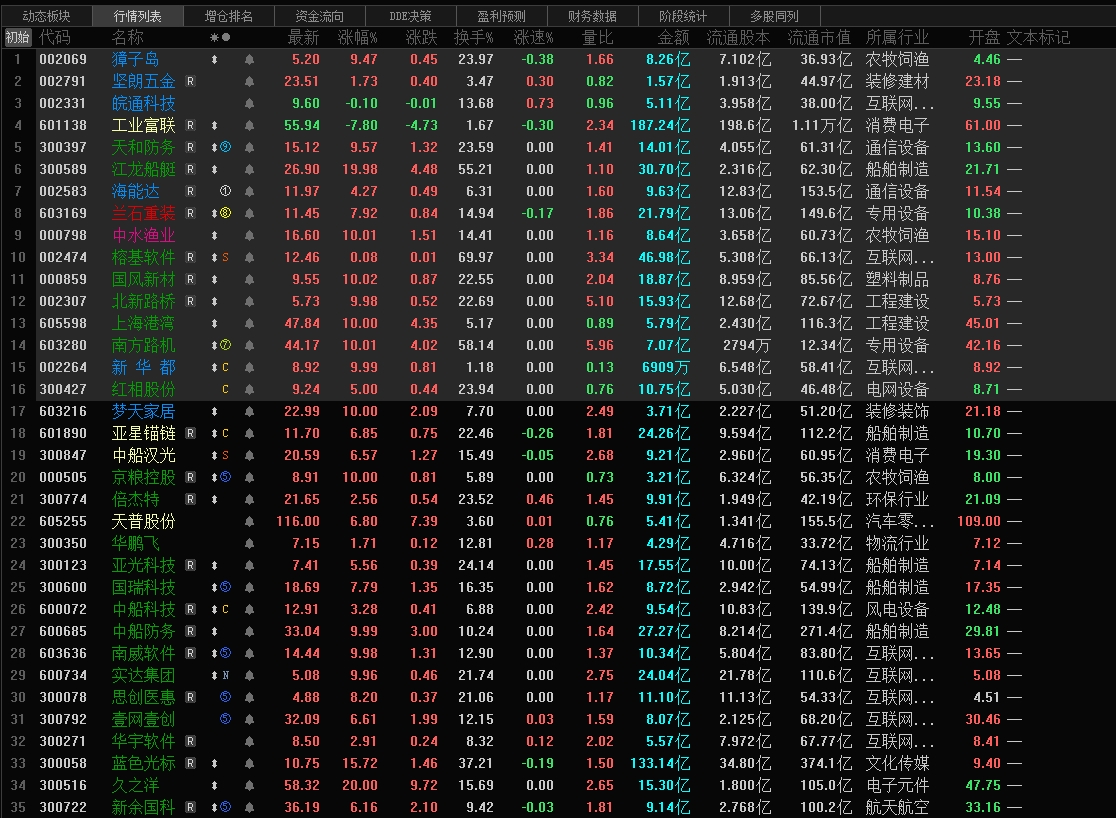Open the 资金流向 tab

[x=320, y=16]
